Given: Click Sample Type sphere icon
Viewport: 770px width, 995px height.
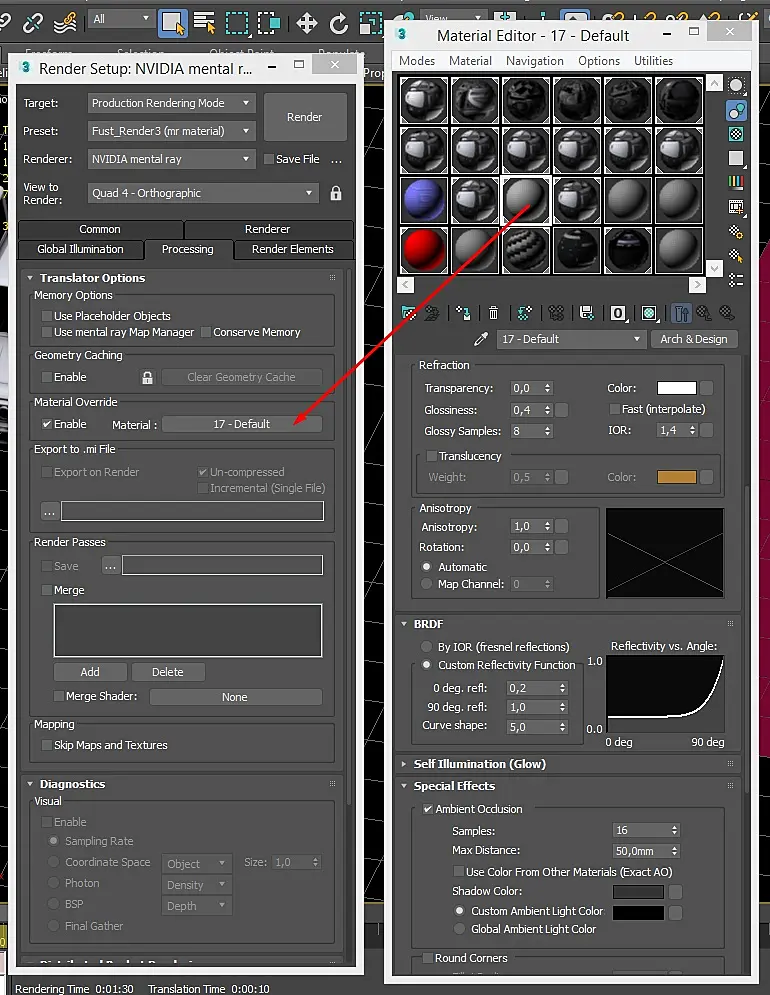Looking at the screenshot, I should click(736, 86).
